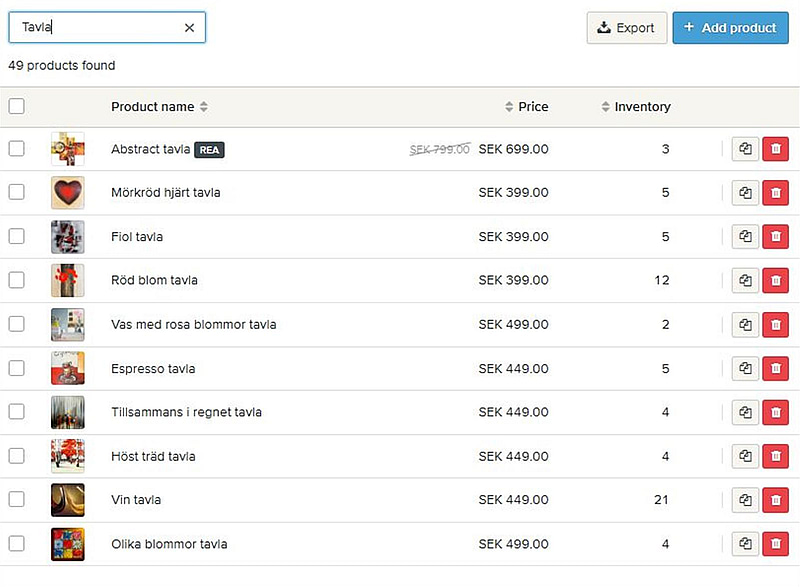Click the Add product button

tap(730, 28)
